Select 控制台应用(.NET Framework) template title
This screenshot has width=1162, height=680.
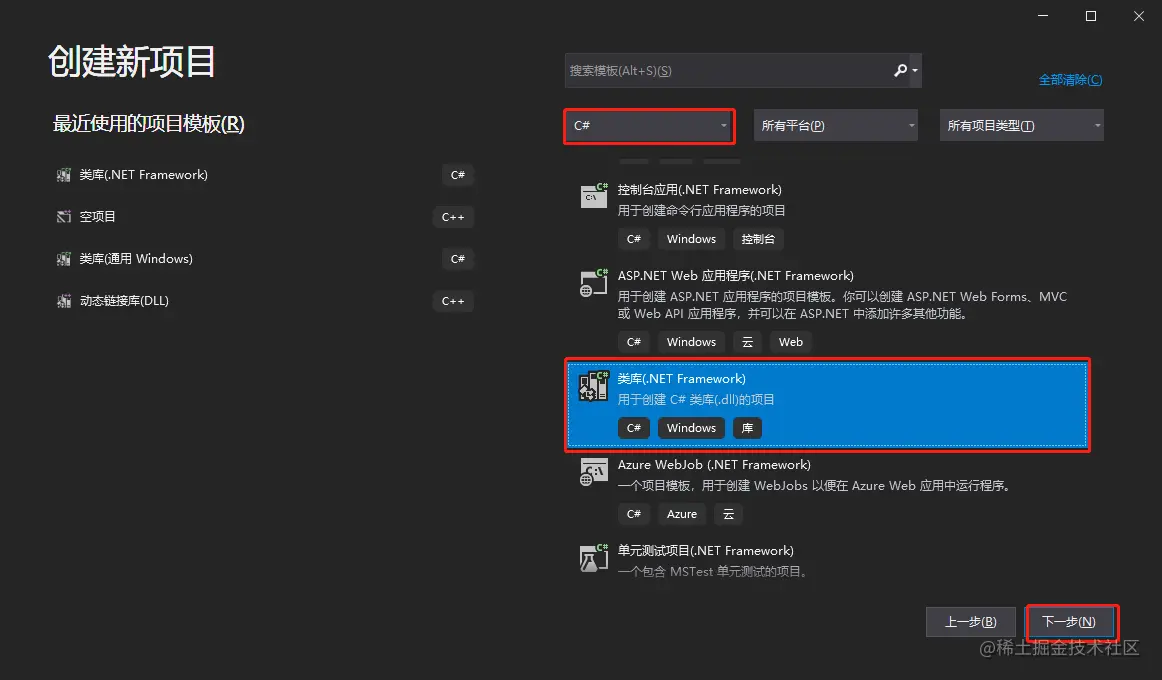click(700, 190)
